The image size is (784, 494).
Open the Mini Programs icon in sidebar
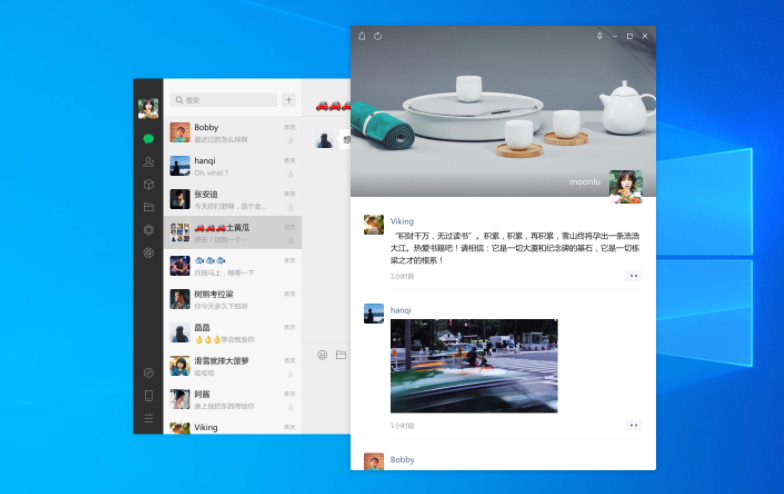point(148,372)
